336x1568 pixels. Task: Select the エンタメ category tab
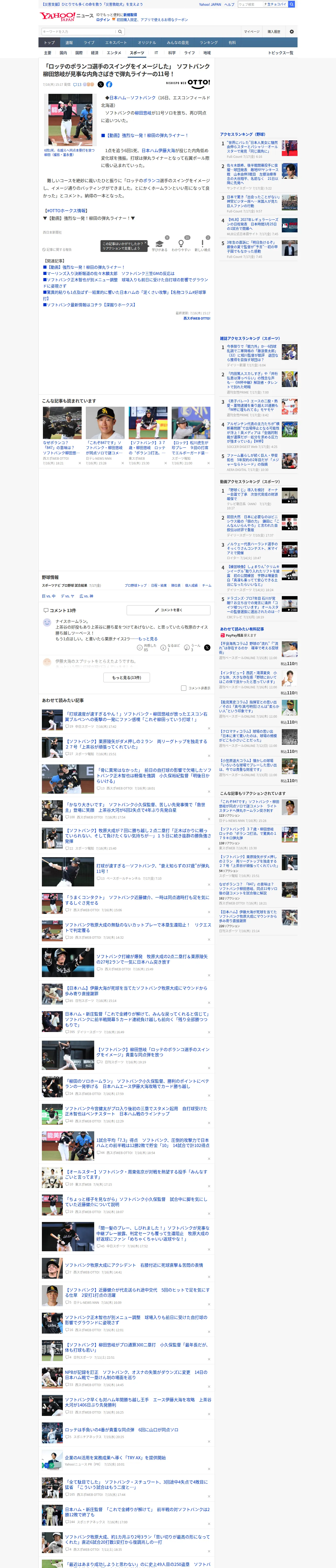[x=114, y=53]
